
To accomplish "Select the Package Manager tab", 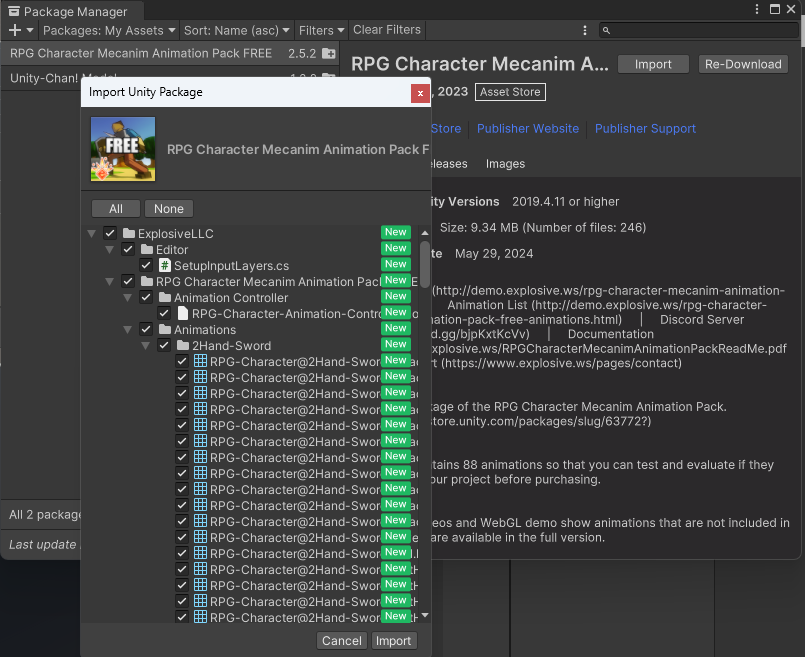I will (x=72, y=11).
